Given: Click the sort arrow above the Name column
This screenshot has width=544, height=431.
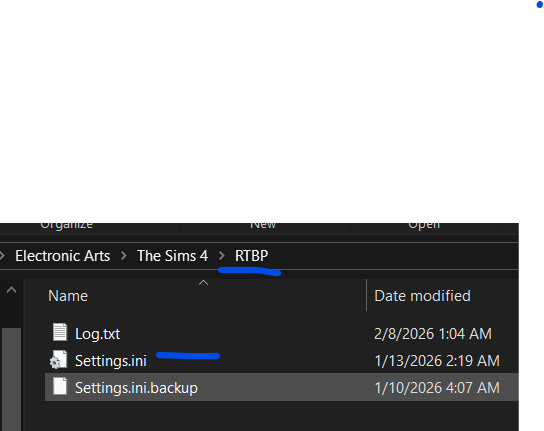Looking at the screenshot, I should [x=203, y=283].
